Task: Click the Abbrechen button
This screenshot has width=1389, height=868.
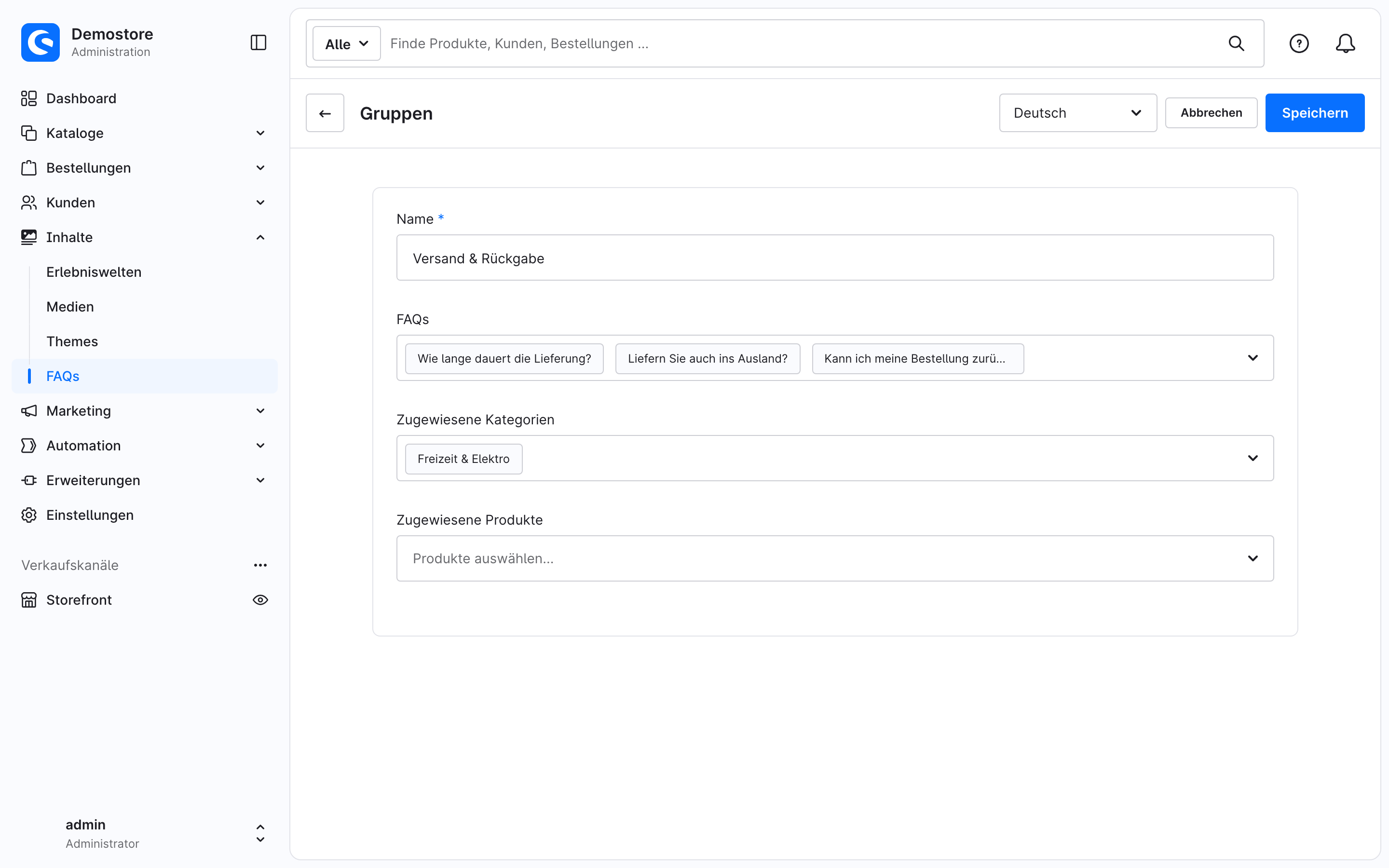Action: coord(1211,113)
